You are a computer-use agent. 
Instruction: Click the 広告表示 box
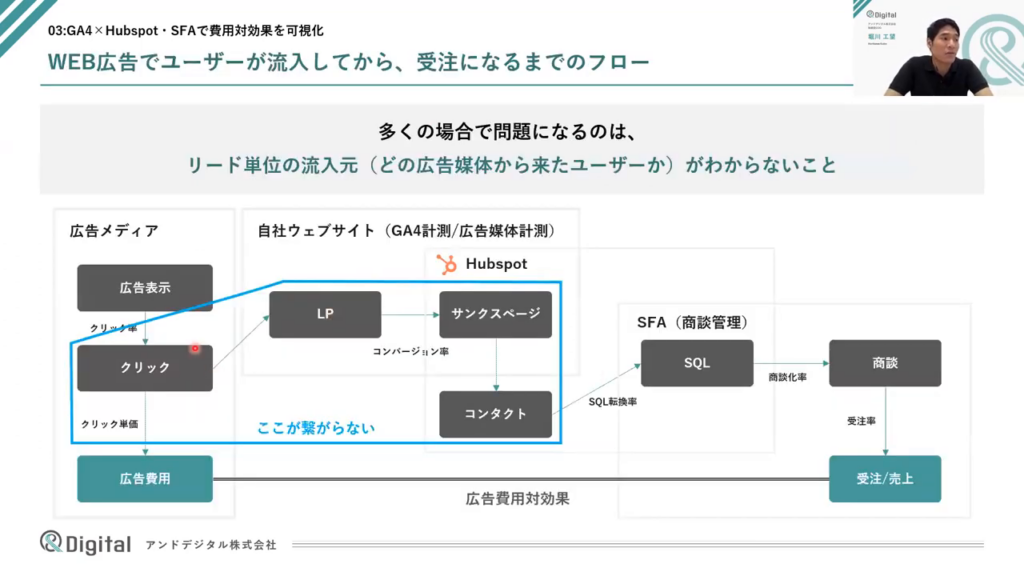145,288
